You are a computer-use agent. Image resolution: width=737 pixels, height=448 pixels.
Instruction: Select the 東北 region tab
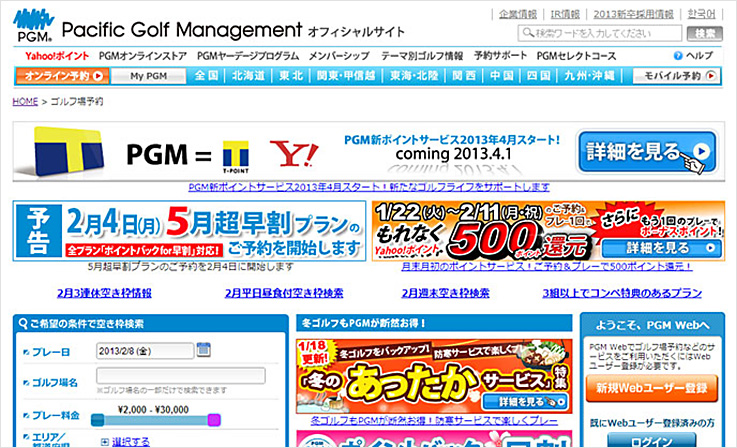click(291, 76)
